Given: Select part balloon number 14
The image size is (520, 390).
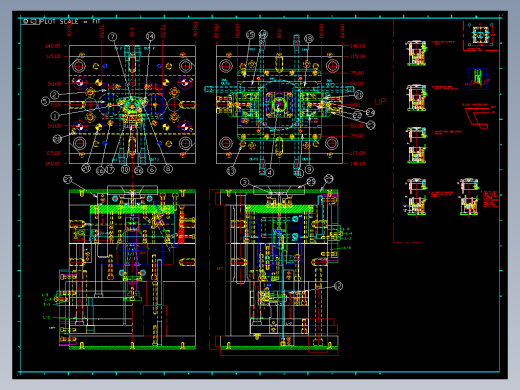Looking at the screenshot, I should pyautogui.click(x=150, y=36).
